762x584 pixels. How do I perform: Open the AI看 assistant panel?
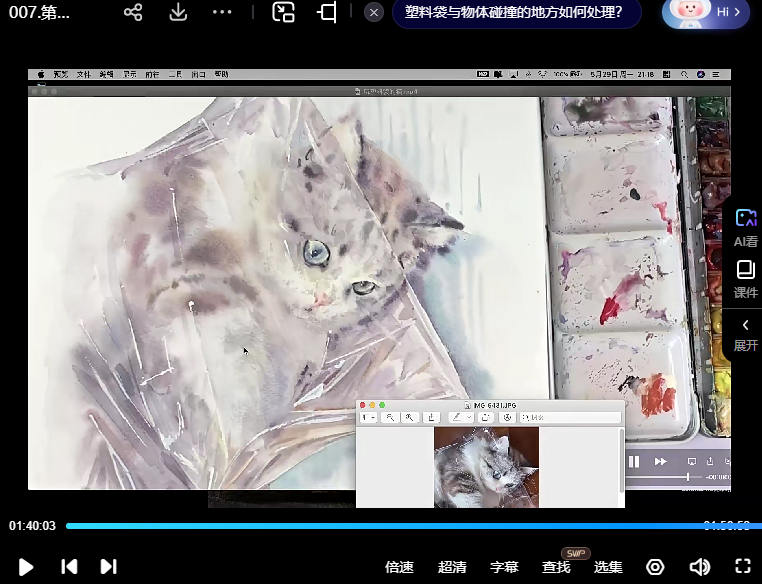pos(745,227)
